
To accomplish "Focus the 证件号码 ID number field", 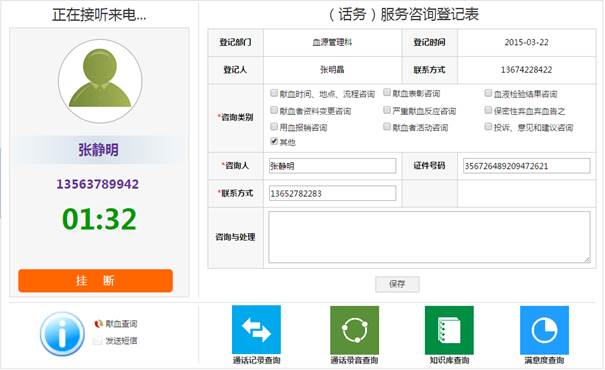I will click(x=526, y=166).
